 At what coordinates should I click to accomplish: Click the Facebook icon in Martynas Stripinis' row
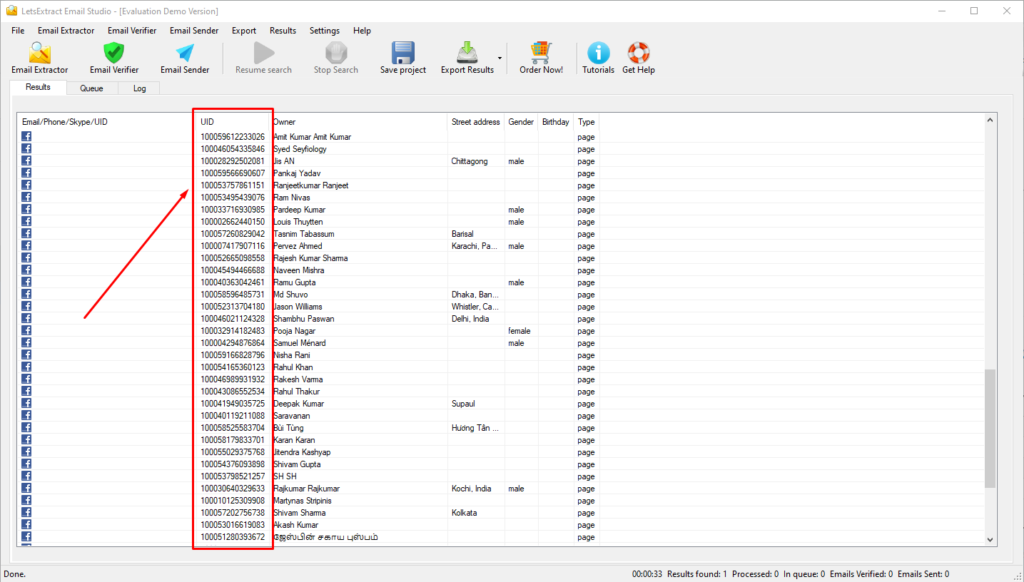pyautogui.click(x=26, y=500)
